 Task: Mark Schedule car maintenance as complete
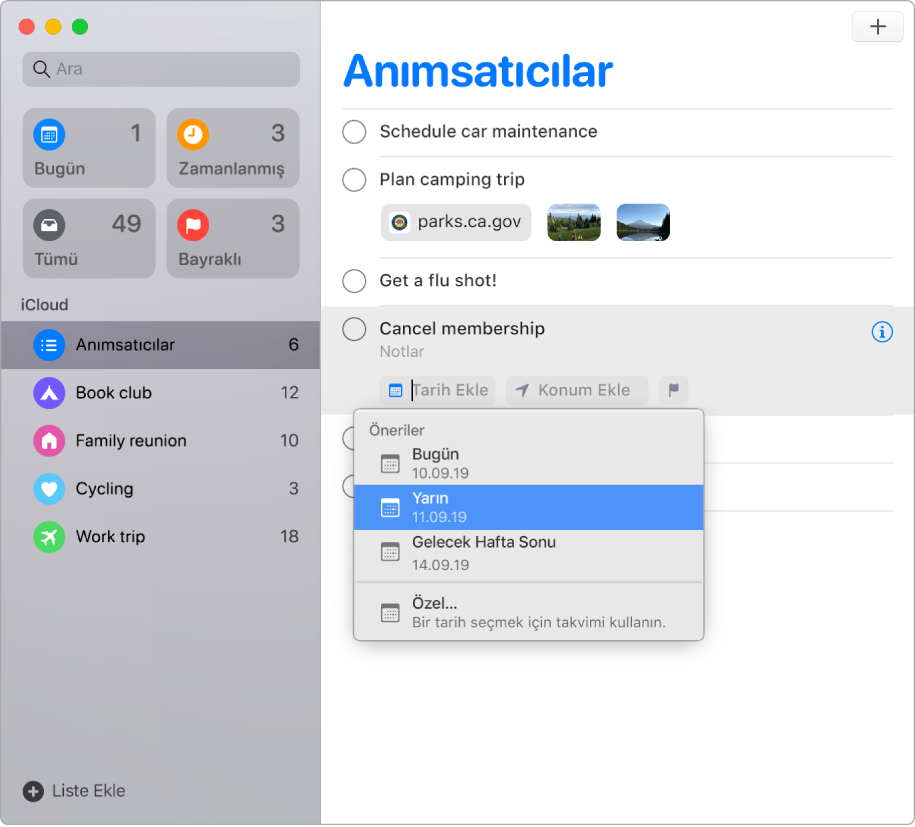pos(354,132)
